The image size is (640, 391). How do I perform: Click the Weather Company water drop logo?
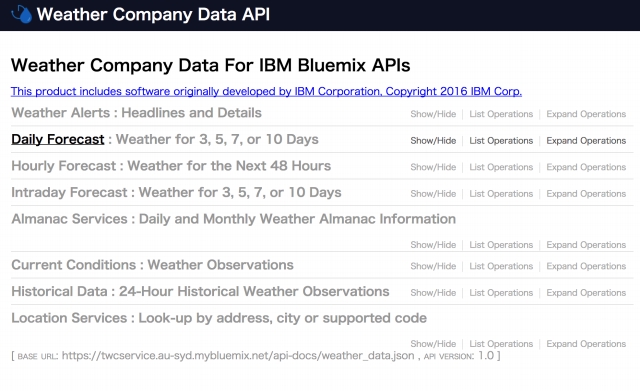coord(22,15)
